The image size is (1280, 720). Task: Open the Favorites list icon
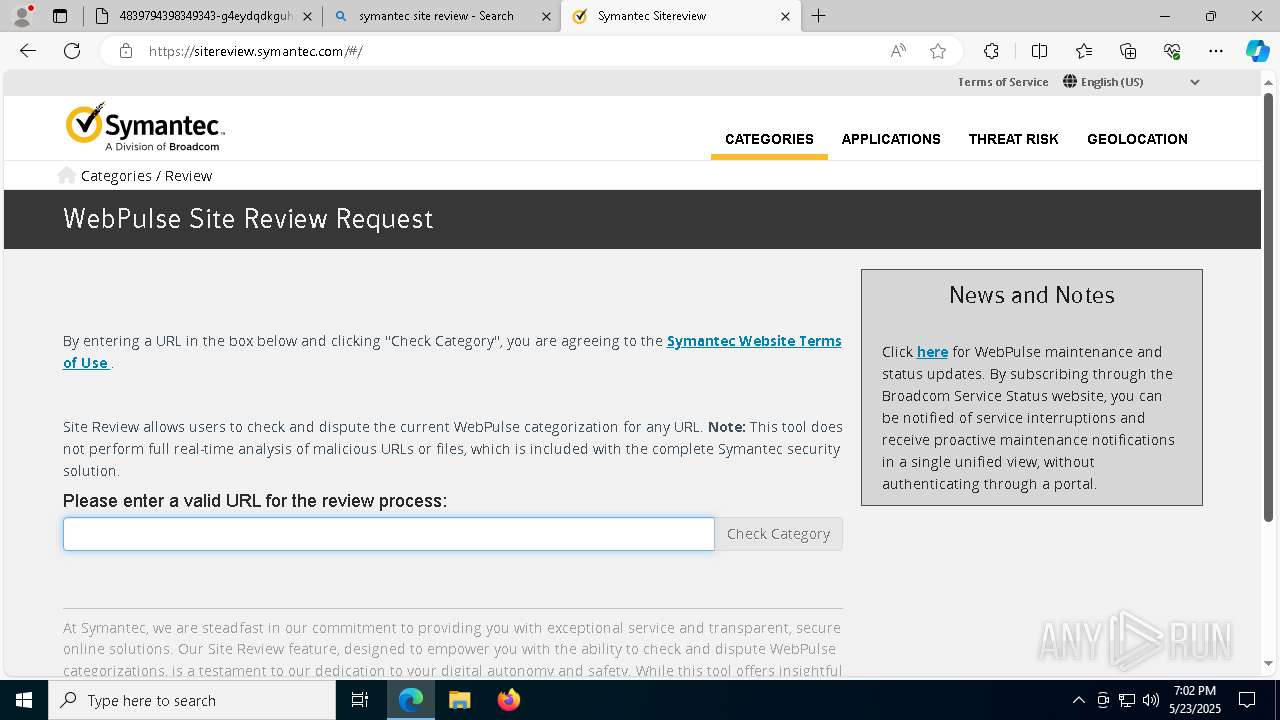pyautogui.click(x=1084, y=51)
